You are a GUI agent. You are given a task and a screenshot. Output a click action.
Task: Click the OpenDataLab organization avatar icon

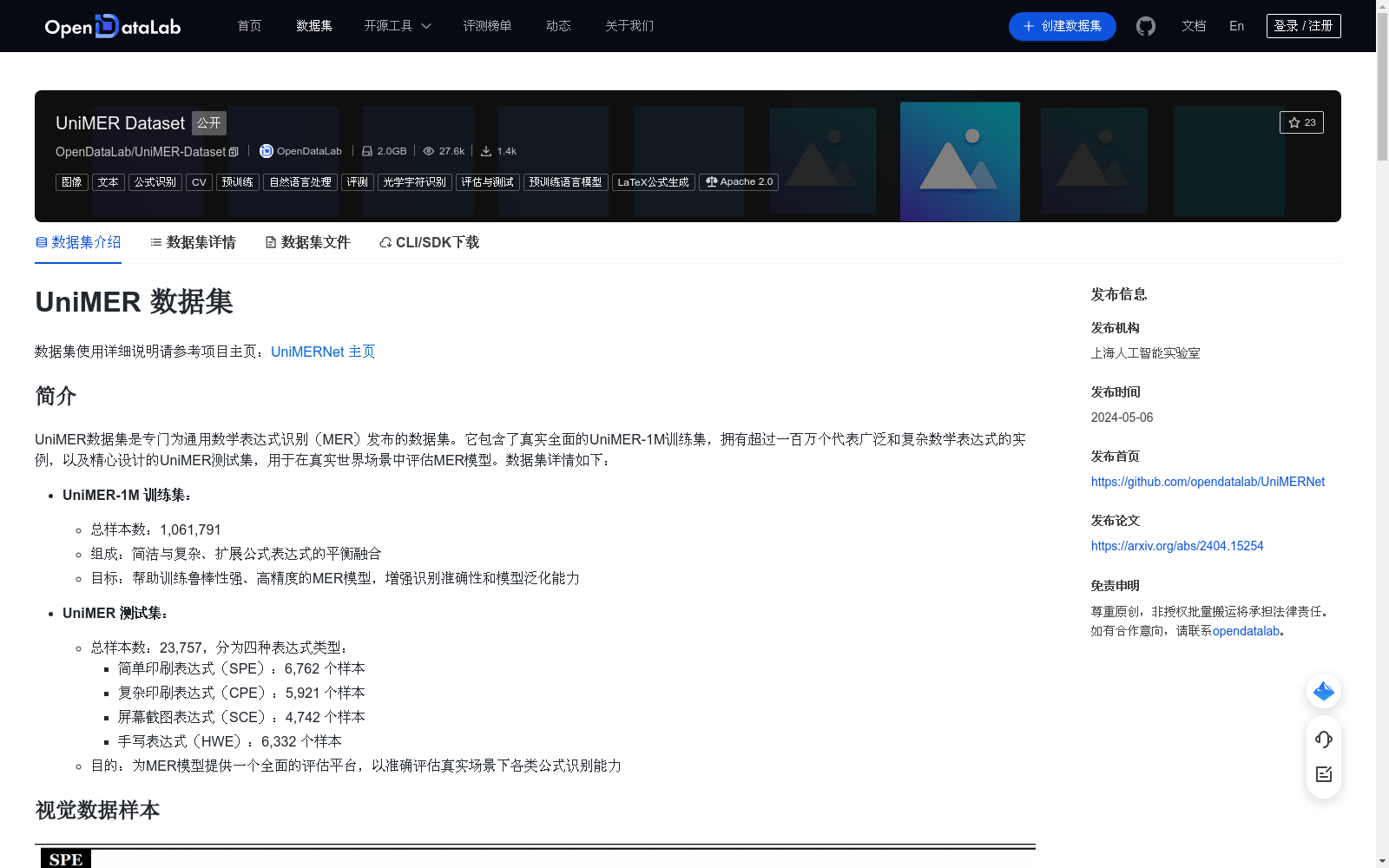(x=267, y=151)
